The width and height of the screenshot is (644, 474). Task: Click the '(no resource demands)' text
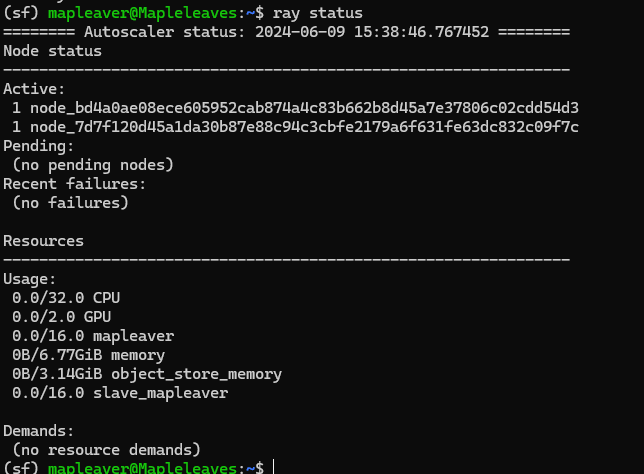[106, 450]
